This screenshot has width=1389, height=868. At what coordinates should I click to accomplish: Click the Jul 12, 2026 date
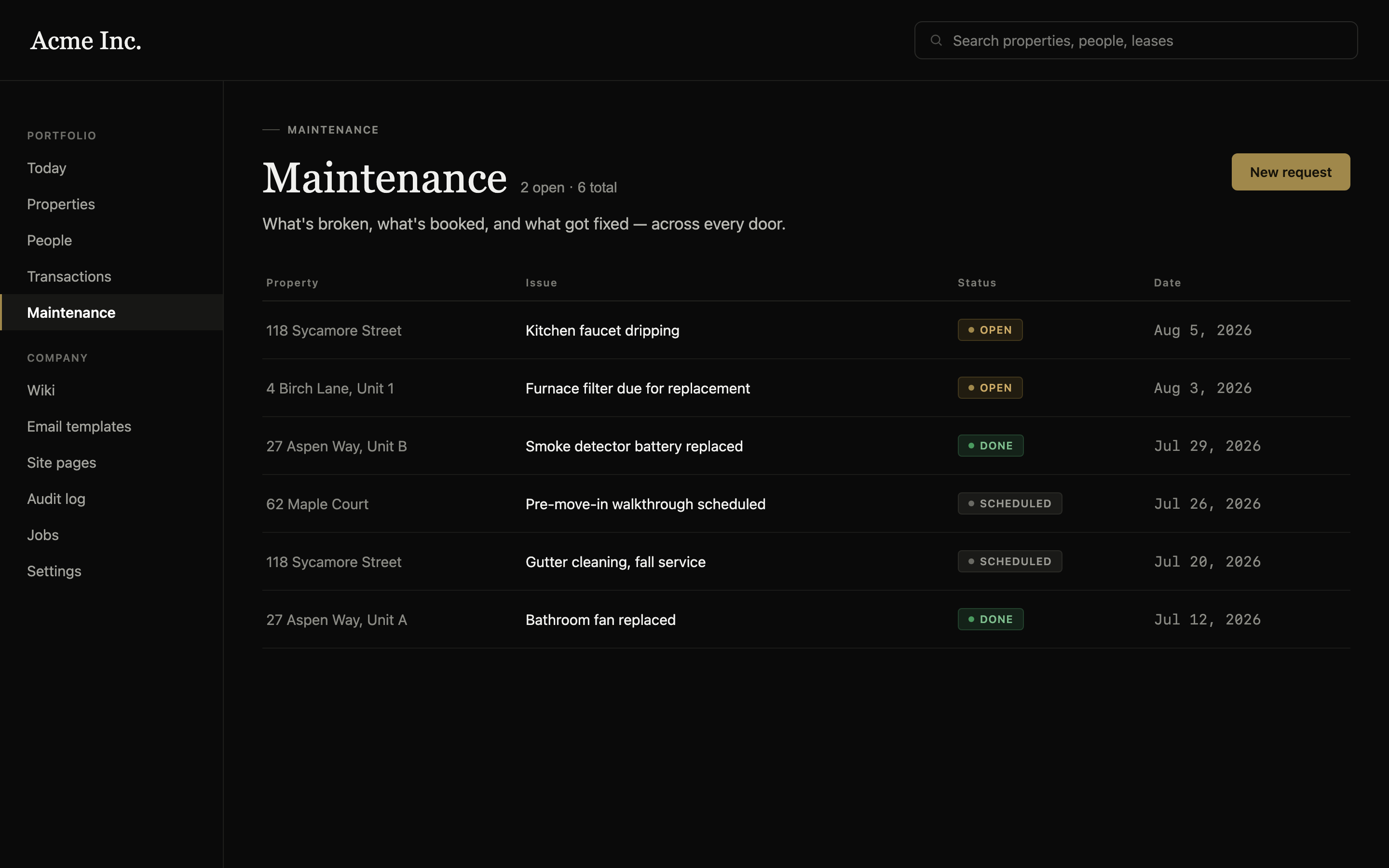tap(1207, 620)
